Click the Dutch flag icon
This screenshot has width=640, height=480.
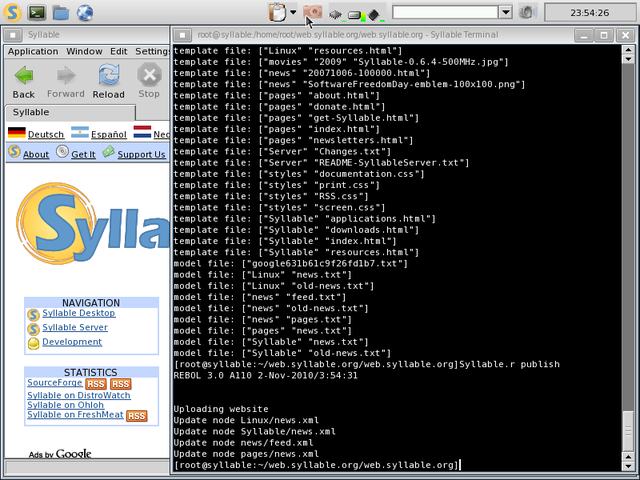click(x=142, y=132)
